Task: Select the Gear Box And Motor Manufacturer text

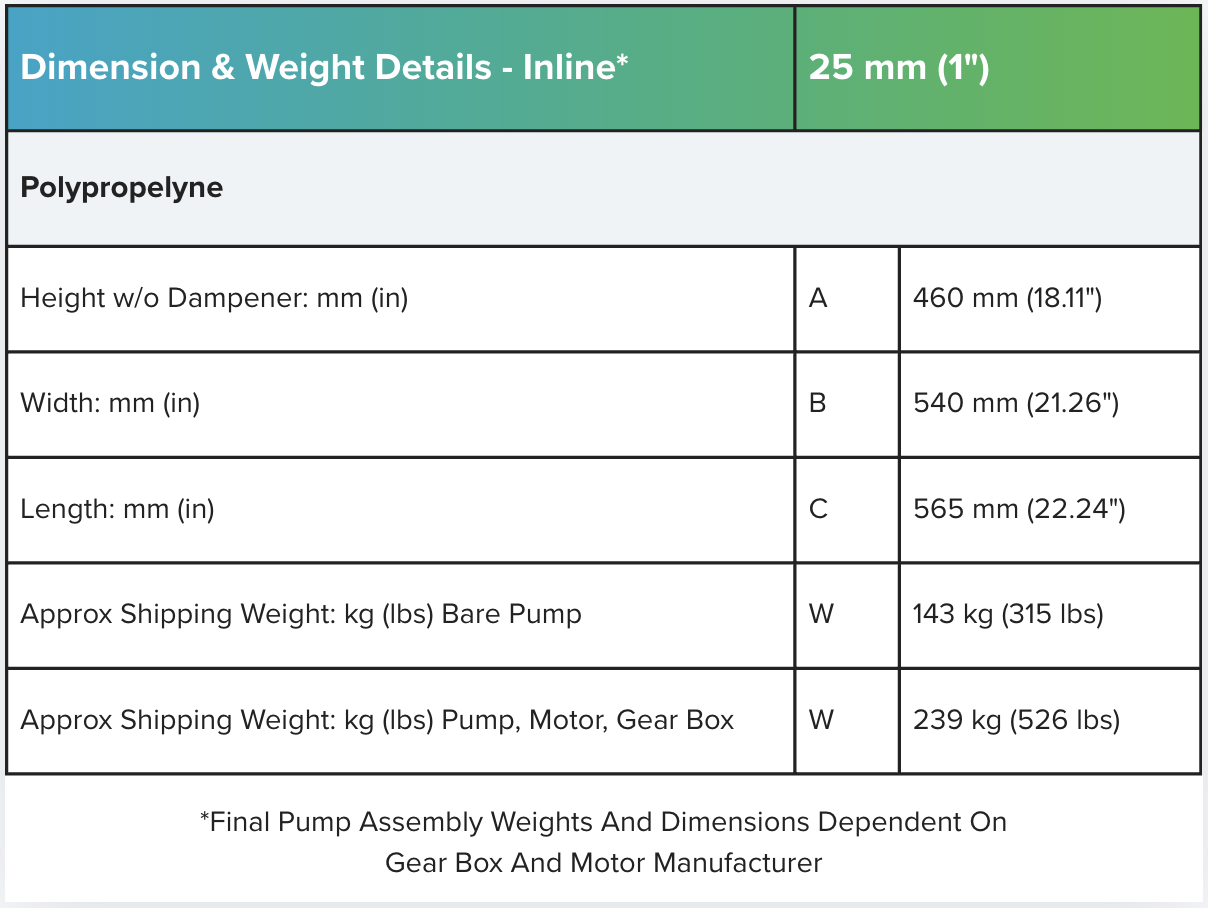Action: 603,862
